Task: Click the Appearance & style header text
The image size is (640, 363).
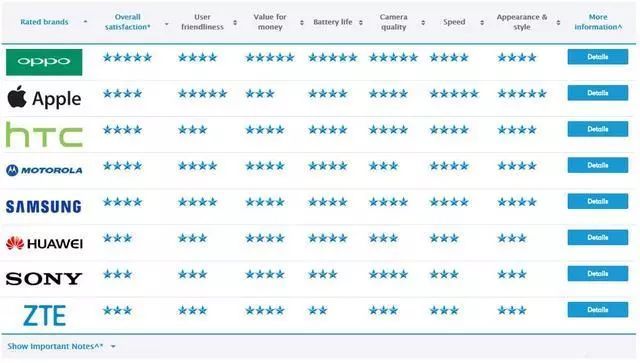Action: (522, 22)
